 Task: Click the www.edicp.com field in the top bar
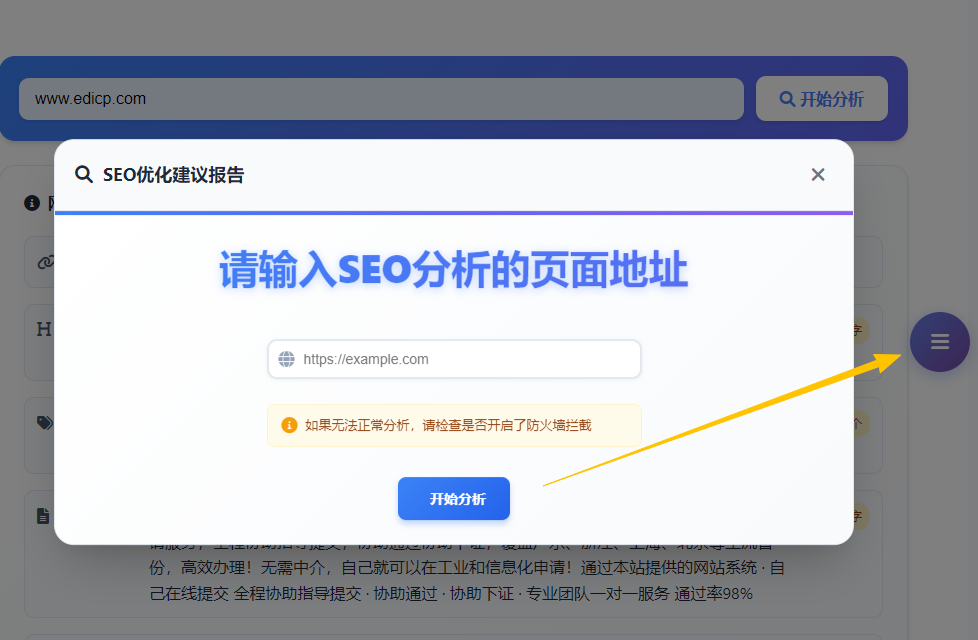(x=380, y=99)
